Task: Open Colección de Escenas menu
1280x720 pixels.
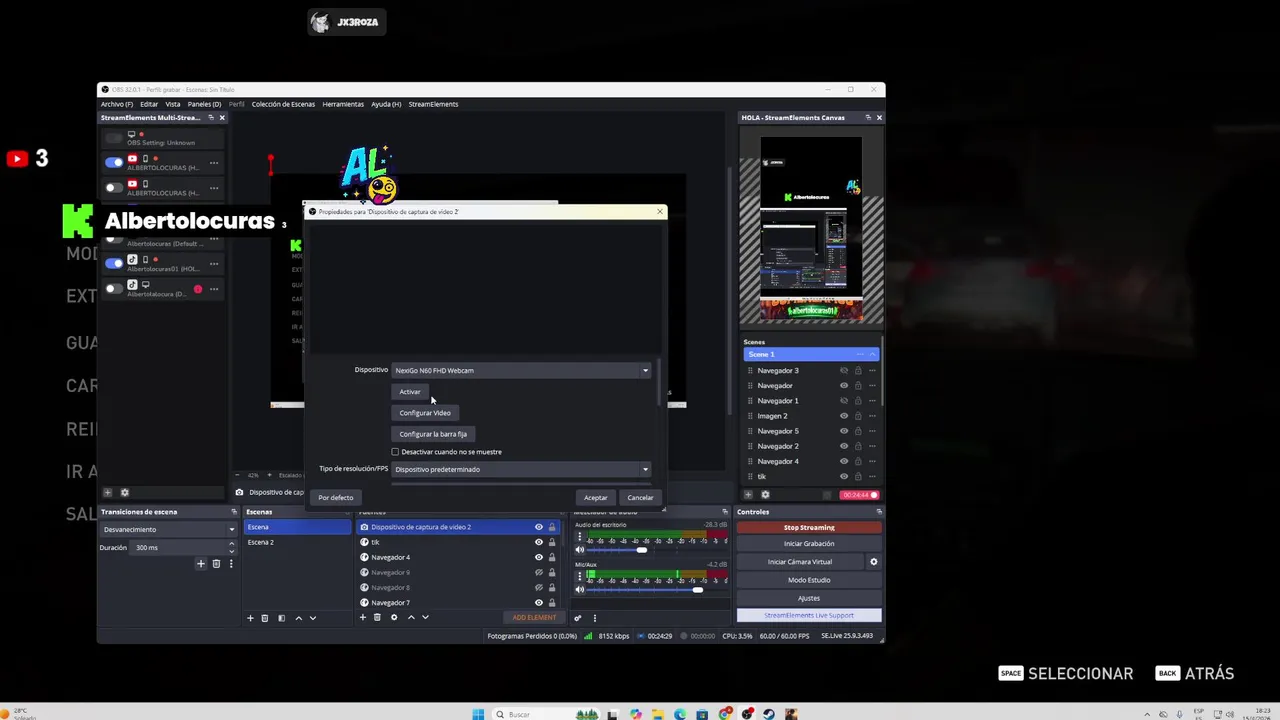Action: click(283, 104)
